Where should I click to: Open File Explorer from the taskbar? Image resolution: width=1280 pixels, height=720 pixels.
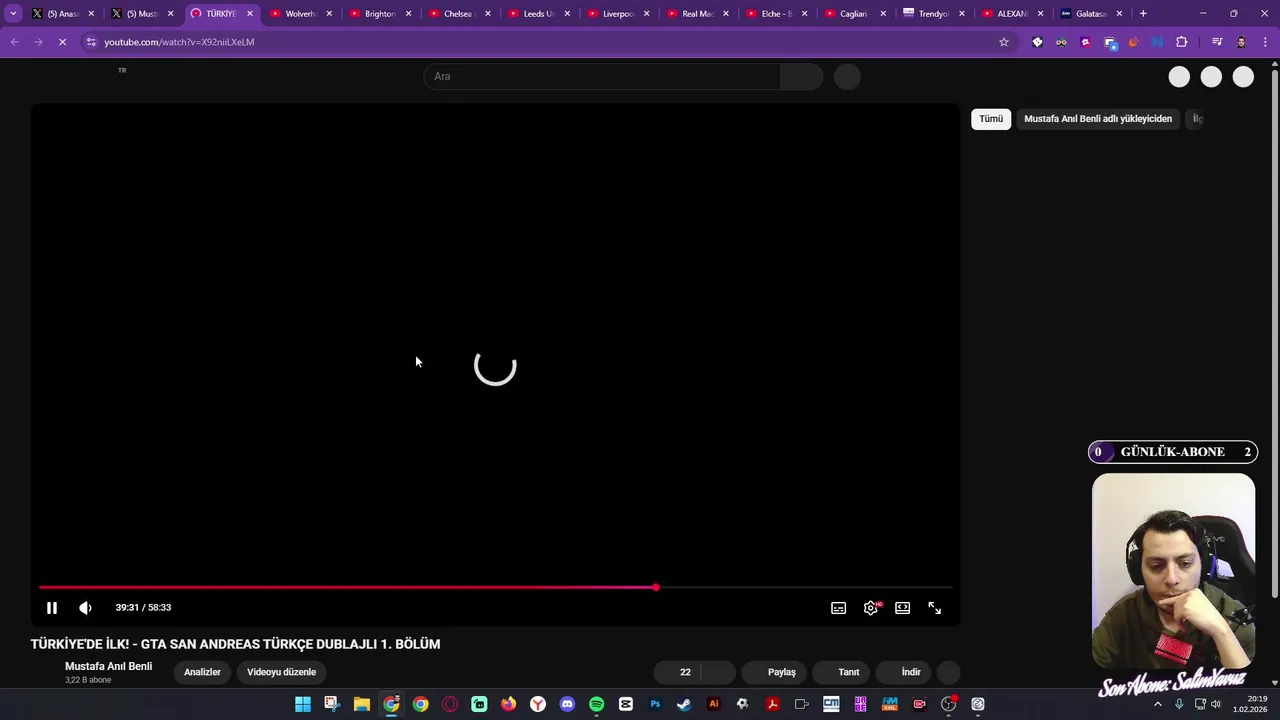362,704
